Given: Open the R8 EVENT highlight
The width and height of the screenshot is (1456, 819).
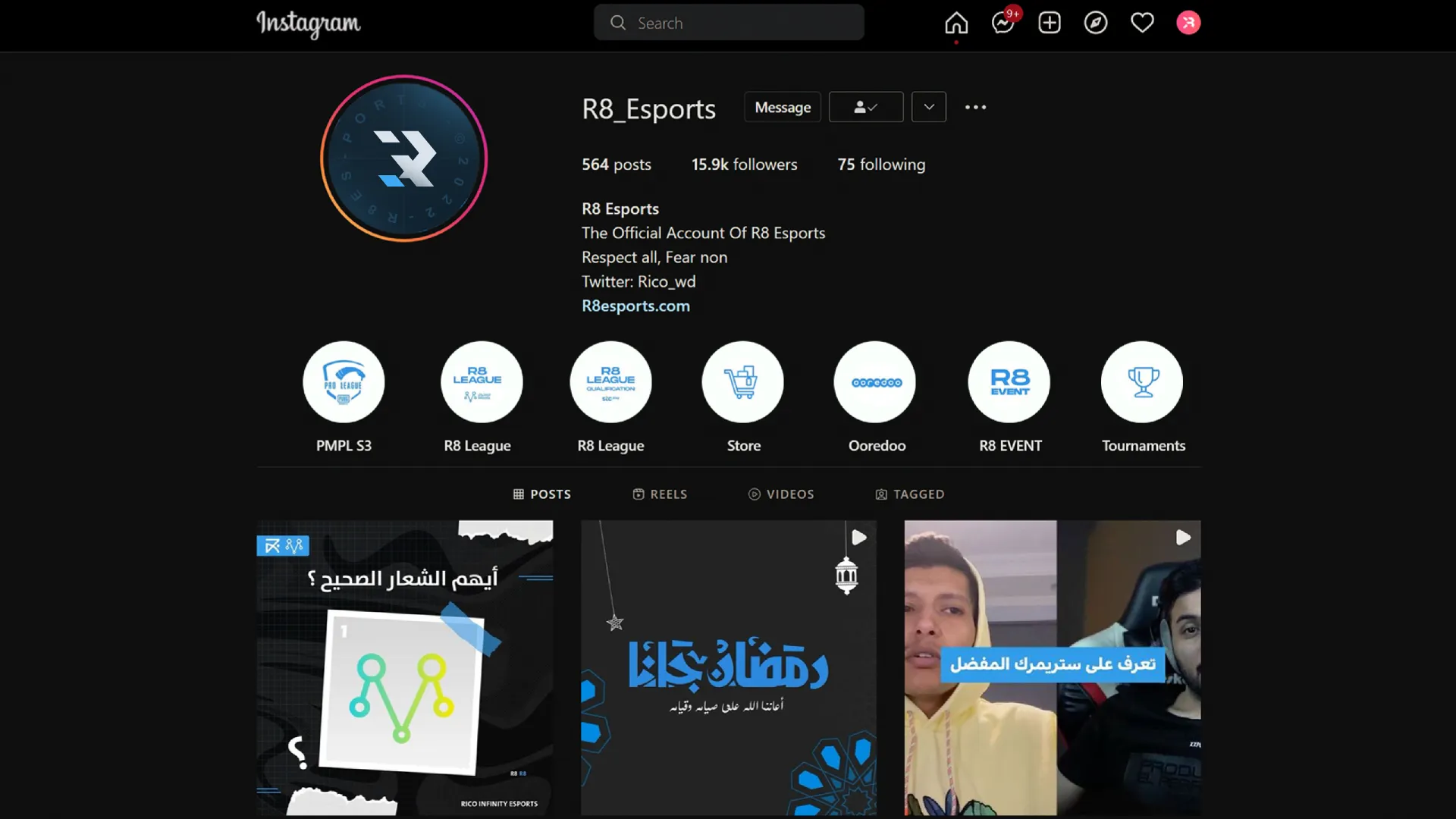Looking at the screenshot, I should [x=1009, y=381].
